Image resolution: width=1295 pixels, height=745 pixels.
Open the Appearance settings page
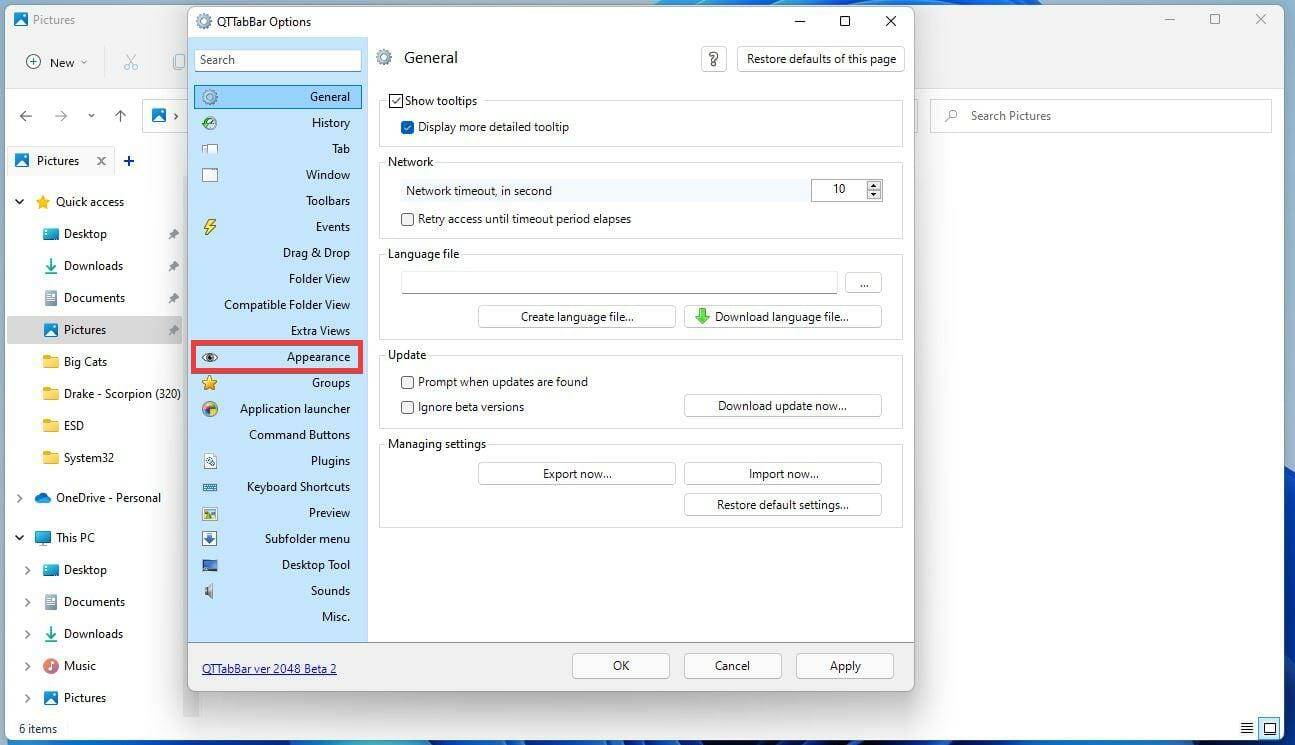click(x=318, y=356)
